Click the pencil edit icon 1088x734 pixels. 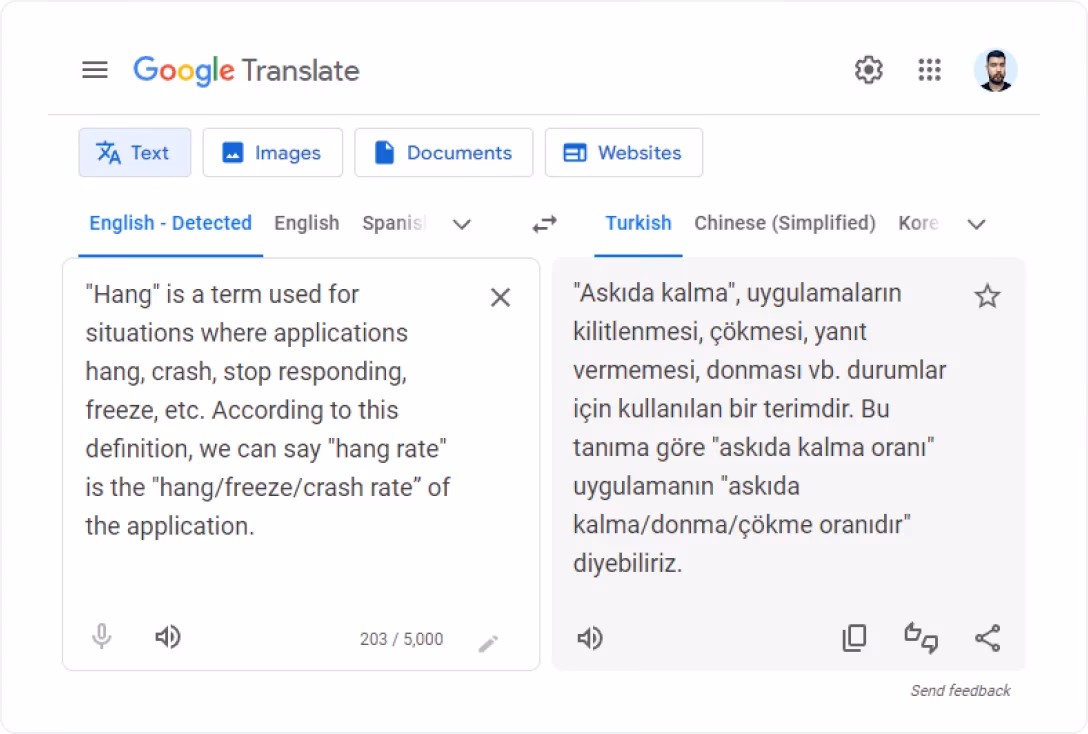[488, 643]
